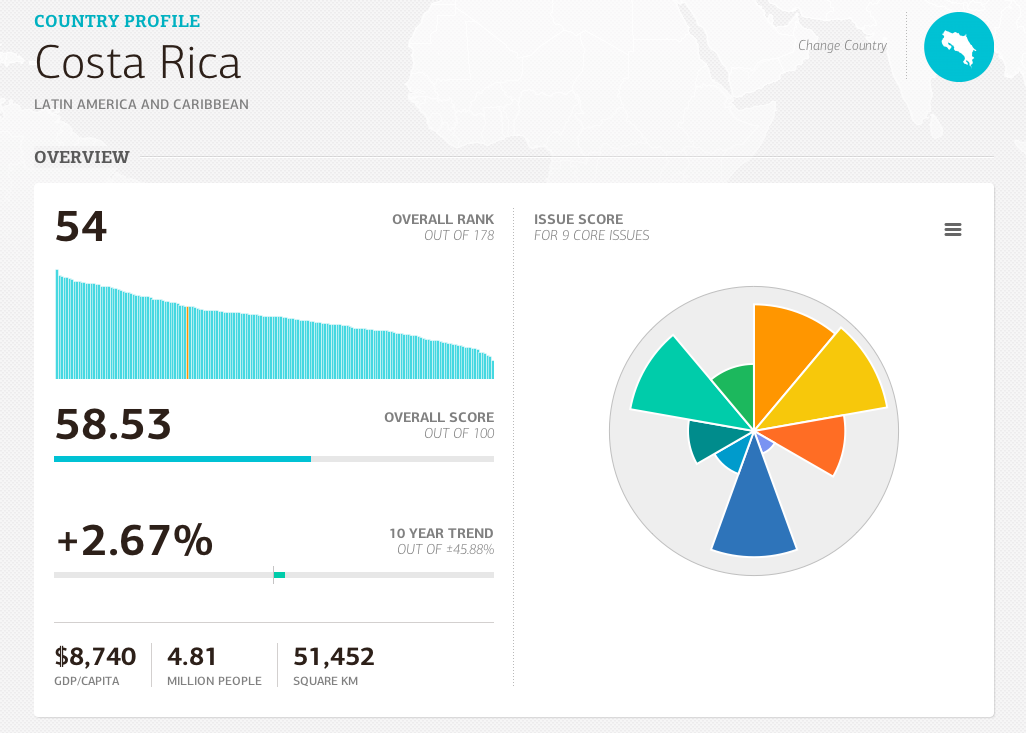This screenshot has width=1026, height=733.
Task: Click the overall score progress bar
Action: point(273,459)
